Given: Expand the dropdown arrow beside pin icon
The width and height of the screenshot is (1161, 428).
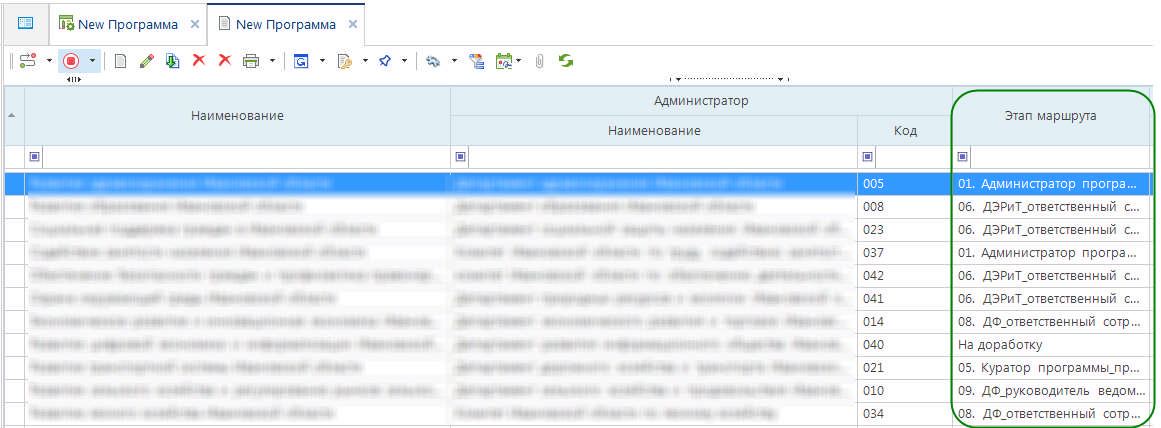Looking at the screenshot, I should tap(405, 61).
